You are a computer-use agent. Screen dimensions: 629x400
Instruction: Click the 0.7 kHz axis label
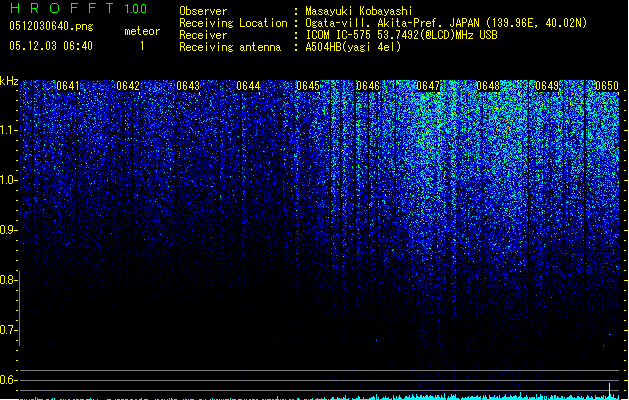[8, 330]
